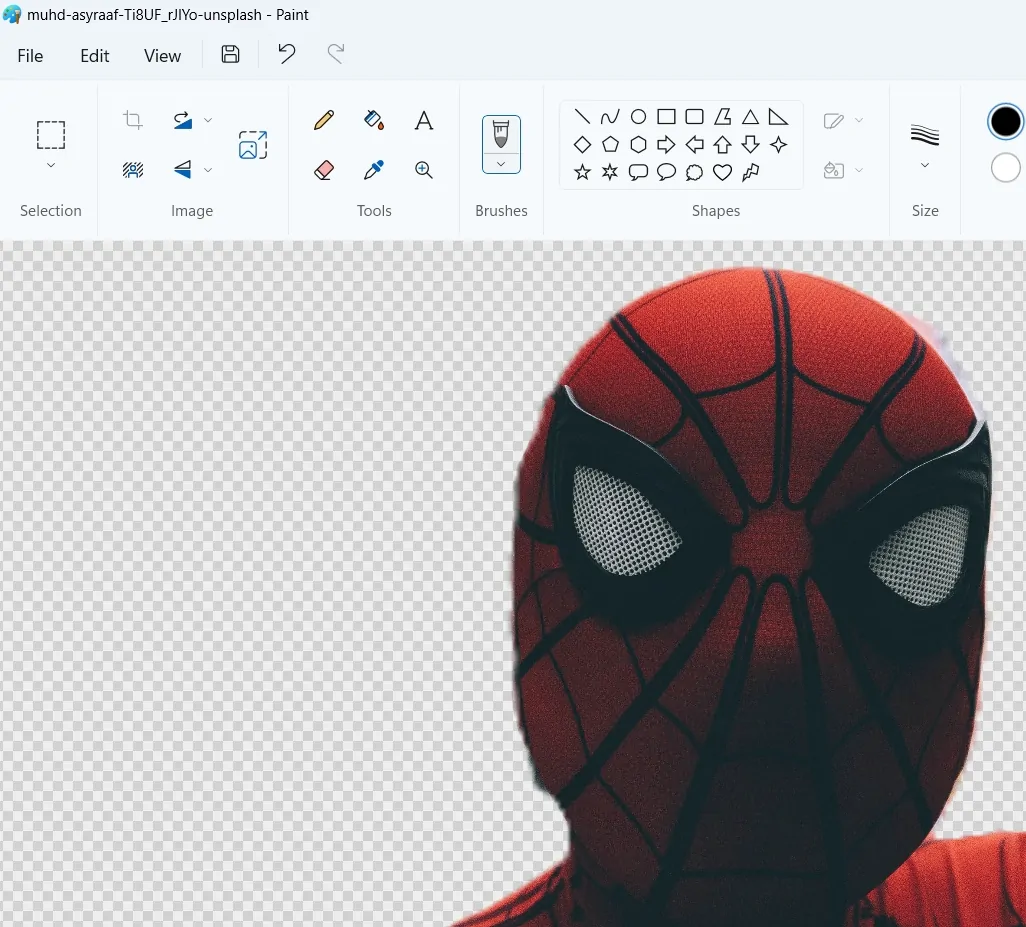The height and width of the screenshot is (927, 1026).
Task: Click the Redo arrow icon
Action: point(336,54)
